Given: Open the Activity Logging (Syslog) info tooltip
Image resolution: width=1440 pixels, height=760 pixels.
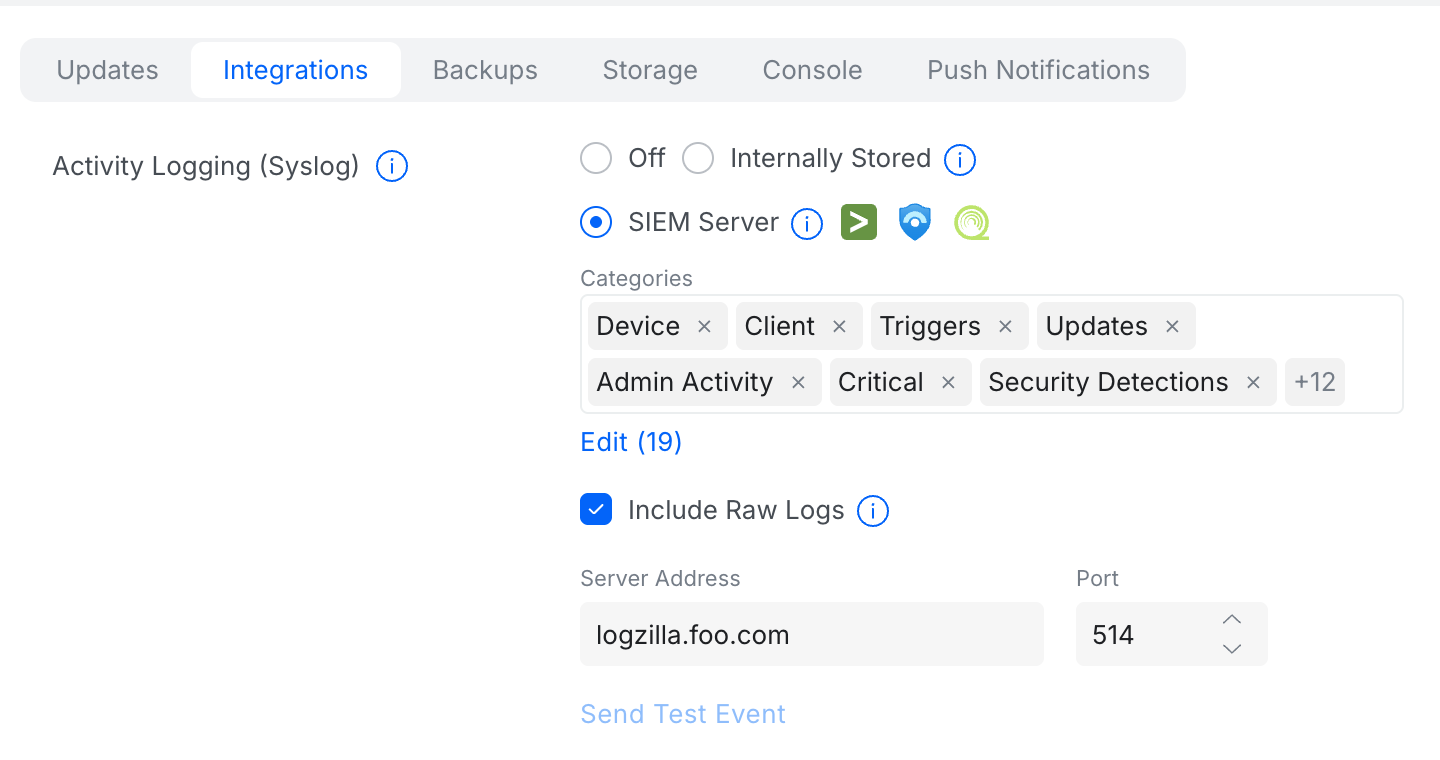Looking at the screenshot, I should point(391,166).
